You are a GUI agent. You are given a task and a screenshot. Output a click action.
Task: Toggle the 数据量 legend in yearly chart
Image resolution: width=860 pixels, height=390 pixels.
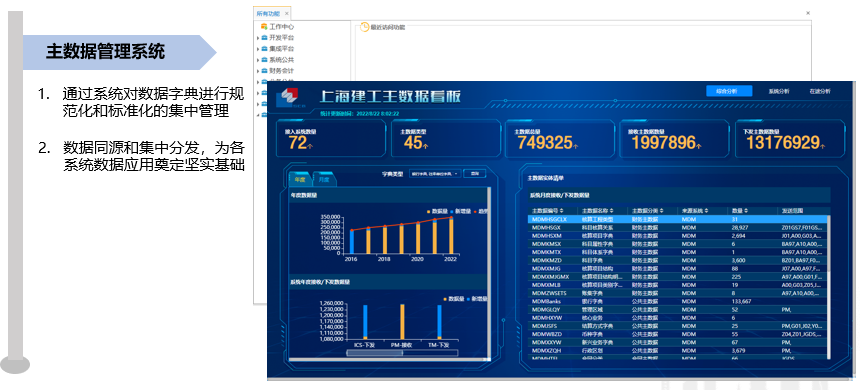click(x=437, y=211)
